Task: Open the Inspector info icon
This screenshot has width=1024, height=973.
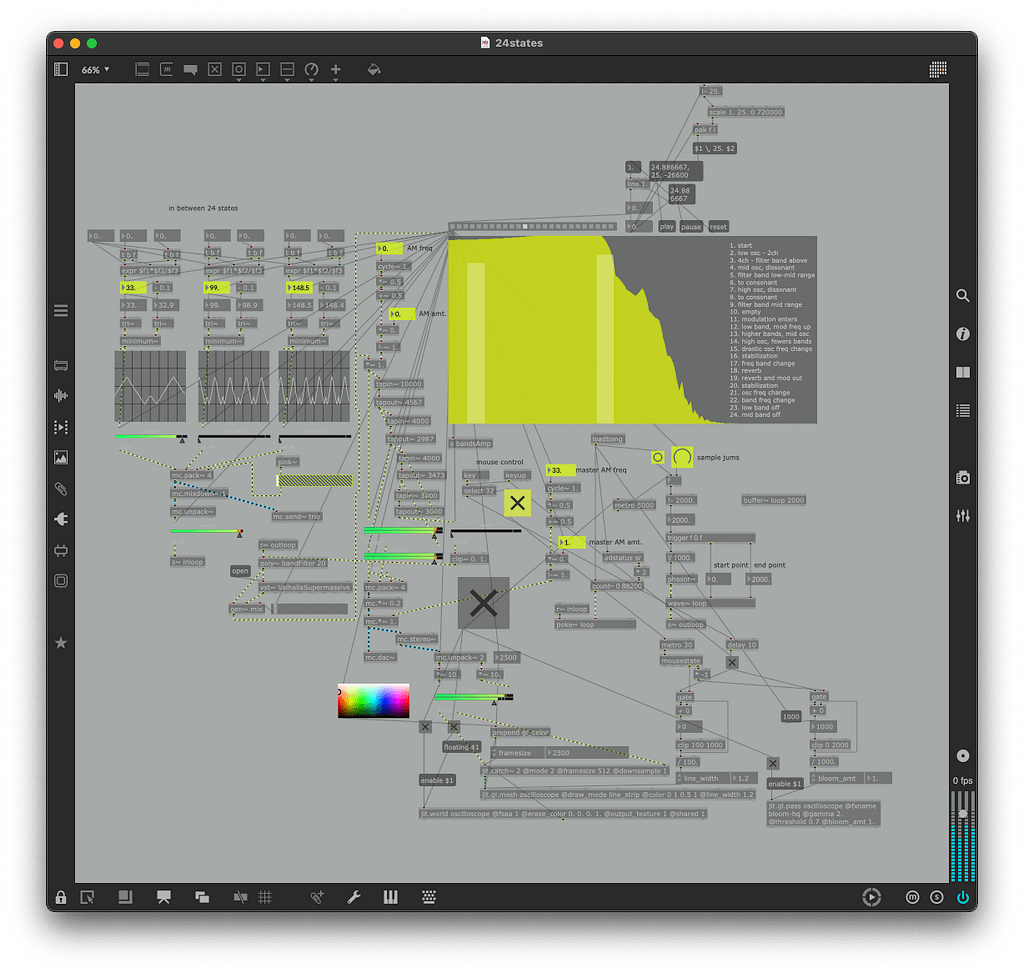Action: 962,334
